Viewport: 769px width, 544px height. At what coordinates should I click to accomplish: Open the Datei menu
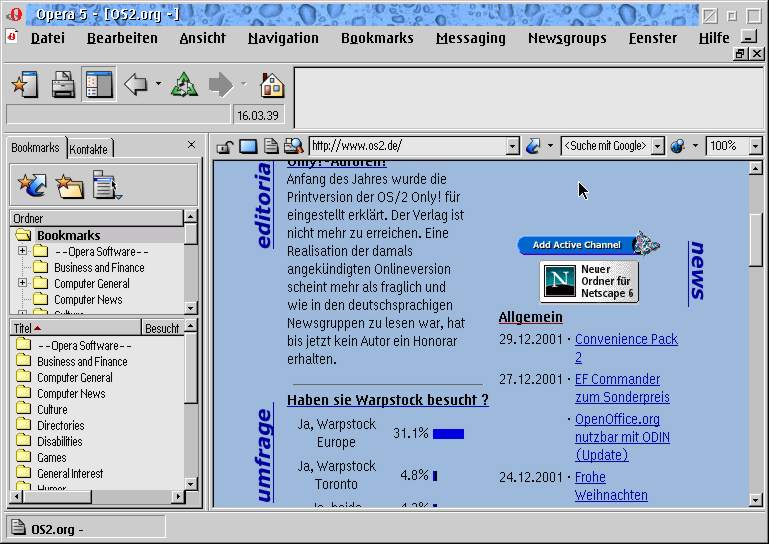[48, 38]
